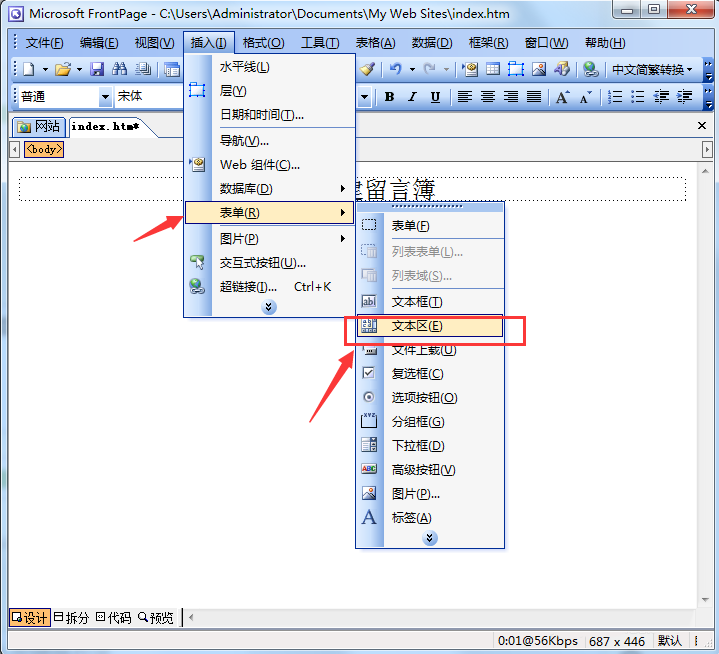Click the vertical scrollbar down arrow

pyautogui.click(x=705, y=600)
